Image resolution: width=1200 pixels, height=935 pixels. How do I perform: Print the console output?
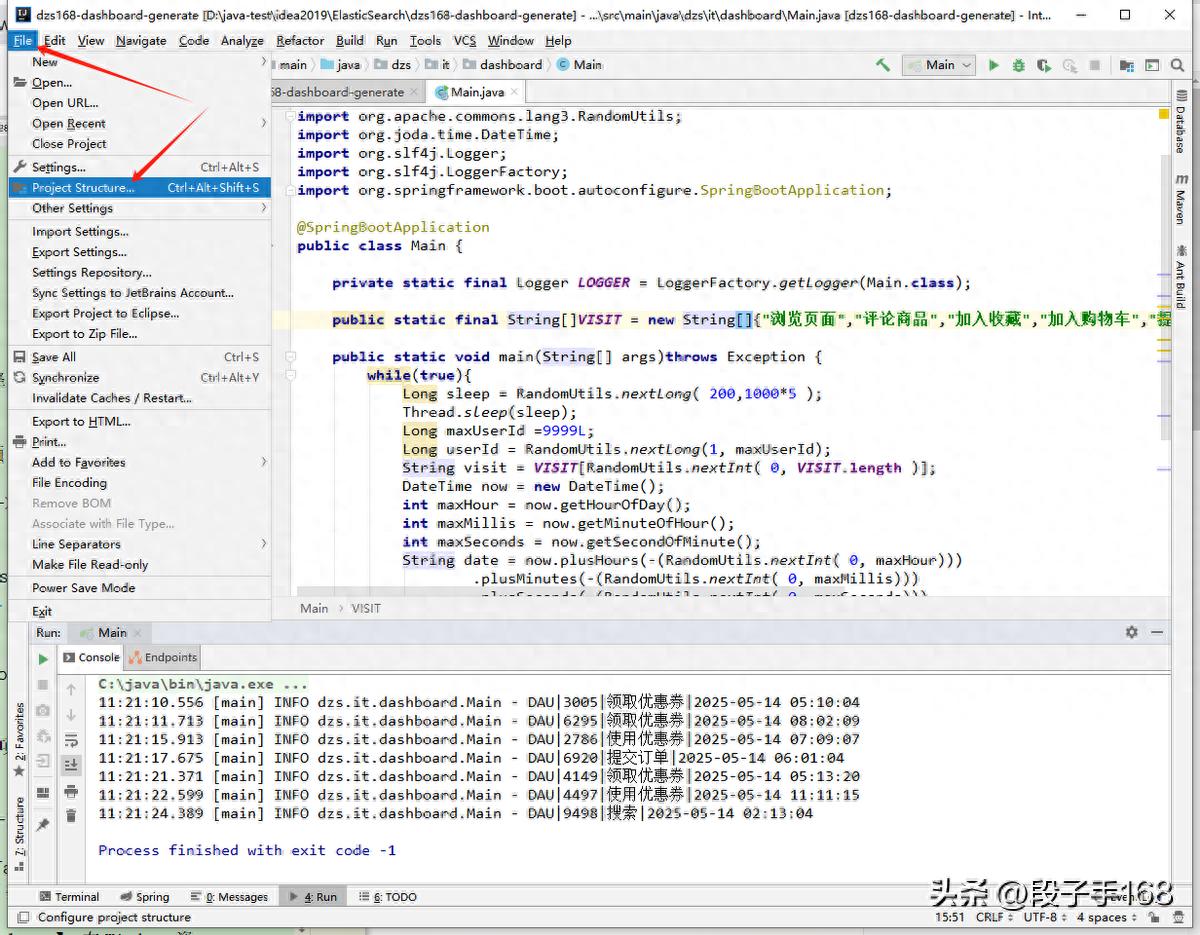[71, 791]
